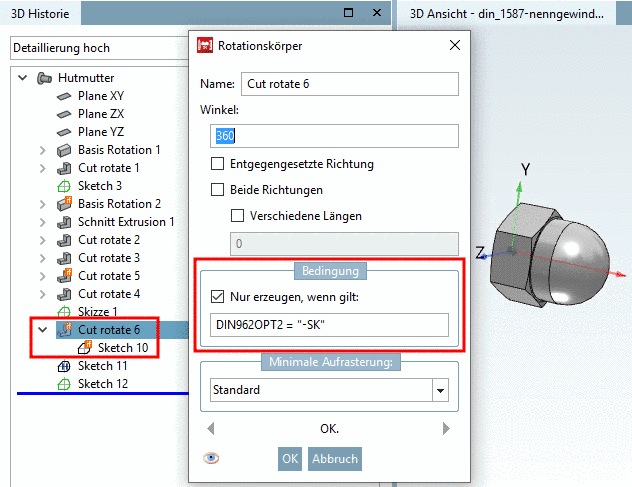Click the Sketch 11 sketch icon
This screenshot has height=487, width=632.
64,366
